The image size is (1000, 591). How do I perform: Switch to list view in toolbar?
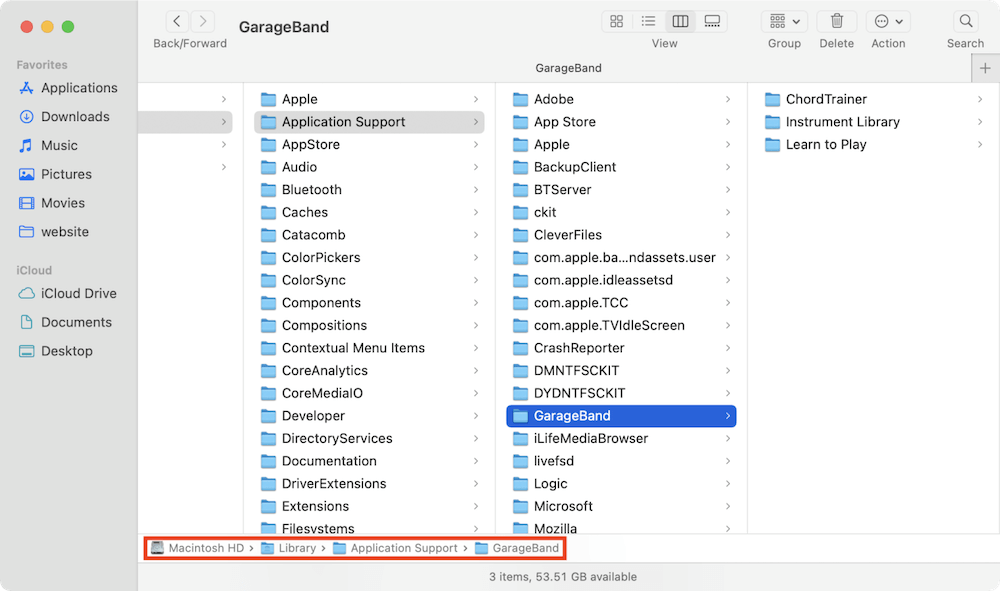tap(648, 21)
